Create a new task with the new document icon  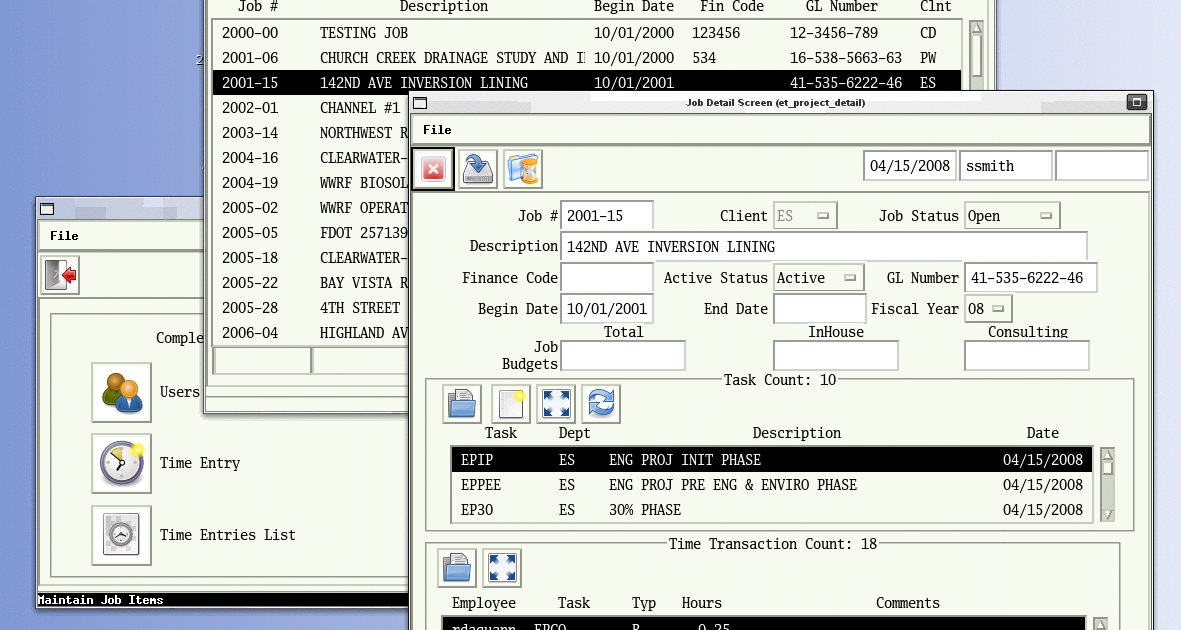pyautogui.click(x=509, y=403)
